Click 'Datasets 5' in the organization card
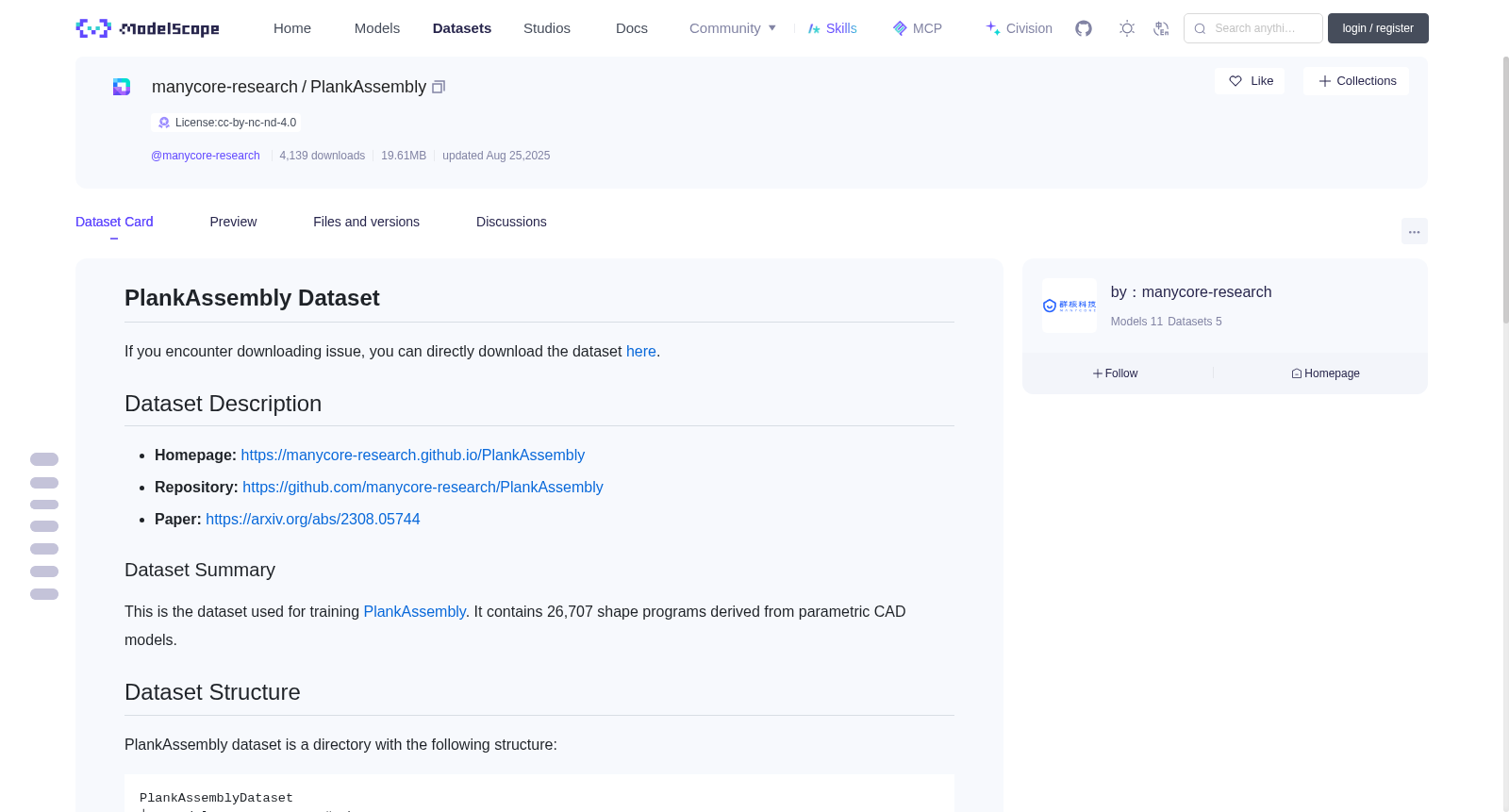1509x812 pixels. (1194, 322)
